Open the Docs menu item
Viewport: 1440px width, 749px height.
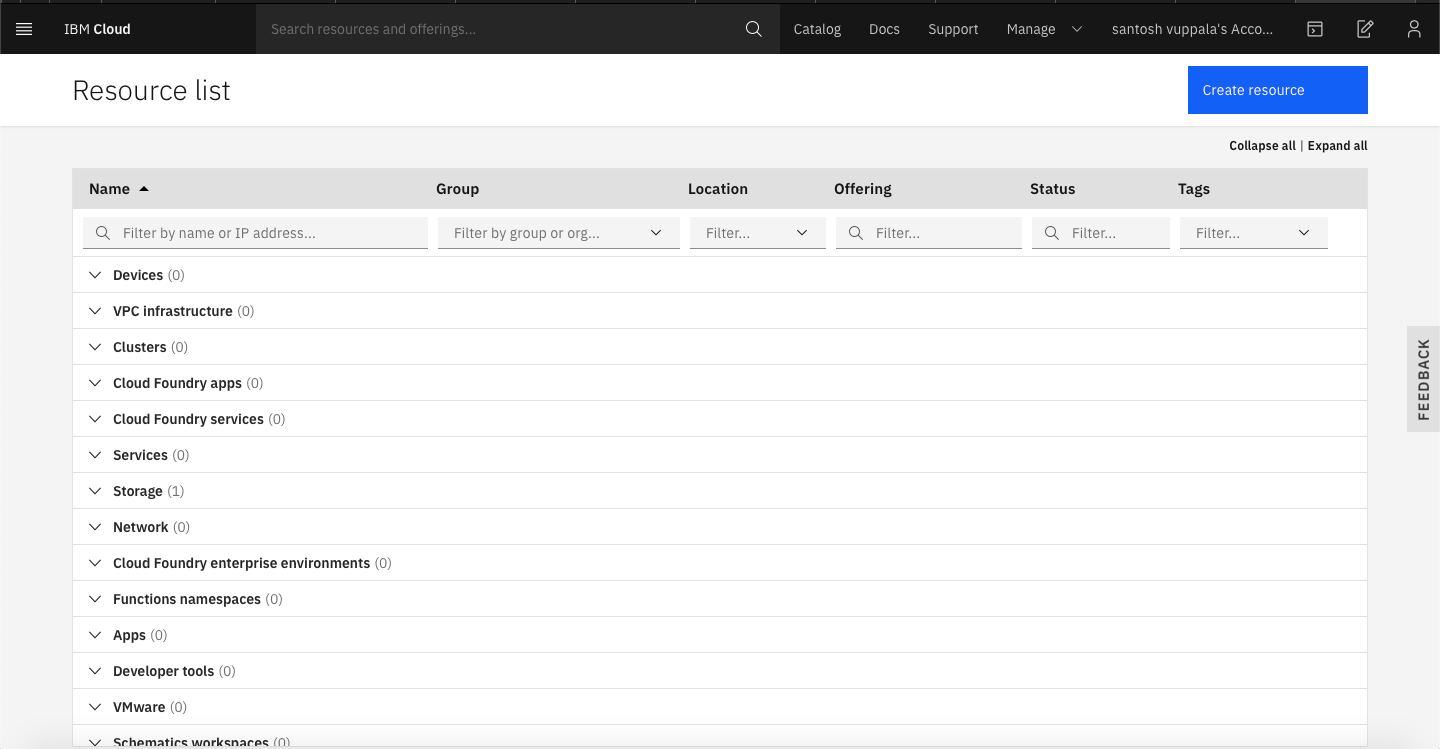884,29
